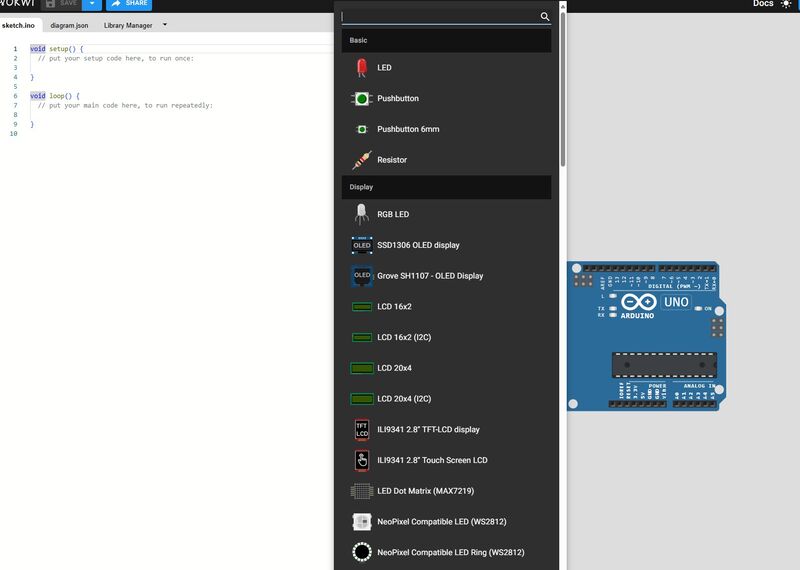Click the search magnifier icon
Viewport: 800px width, 570px height.
pos(545,17)
